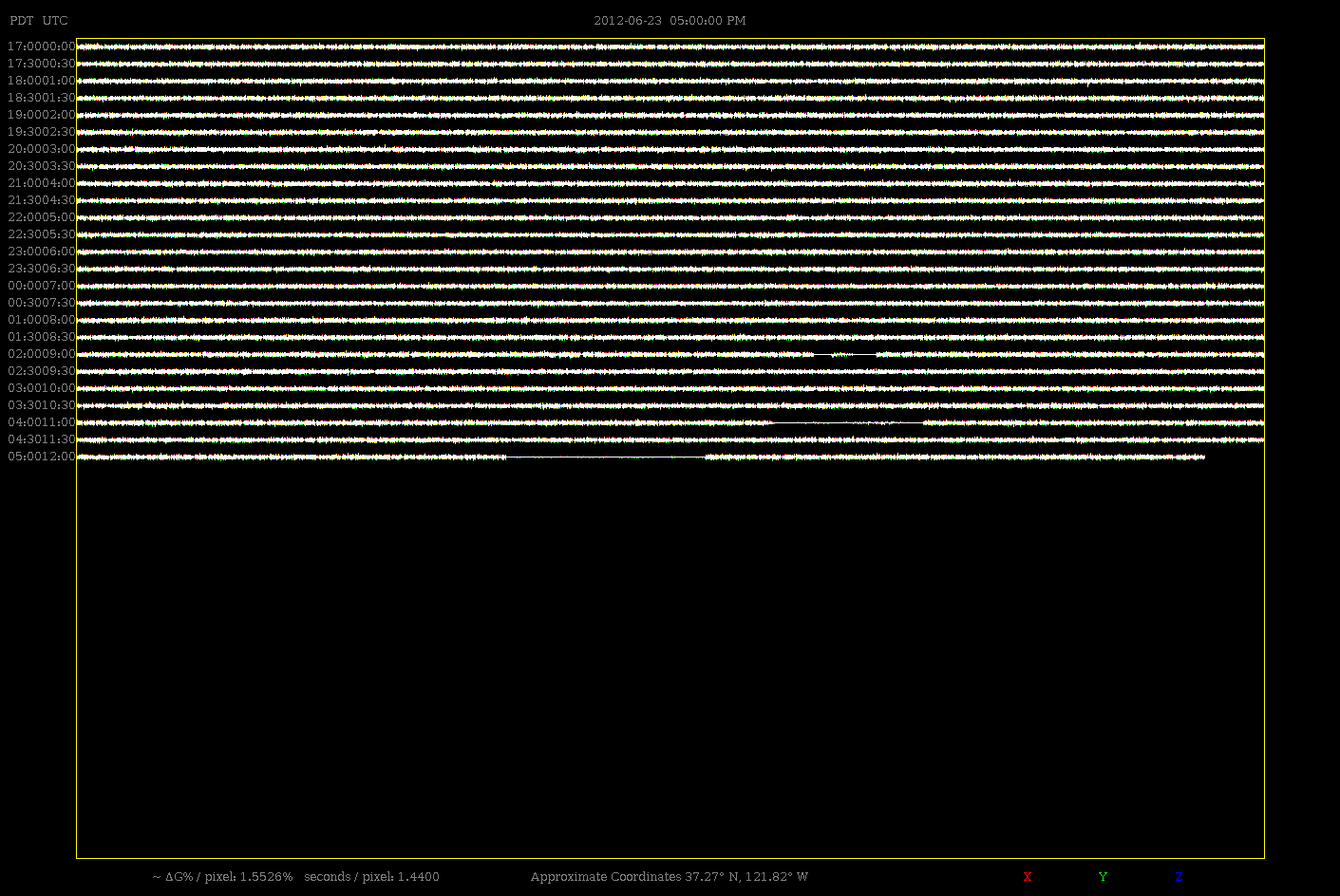Click the PDT timezone header label
Image resolution: width=1340 pixels, height=896 pixels.
21,20
